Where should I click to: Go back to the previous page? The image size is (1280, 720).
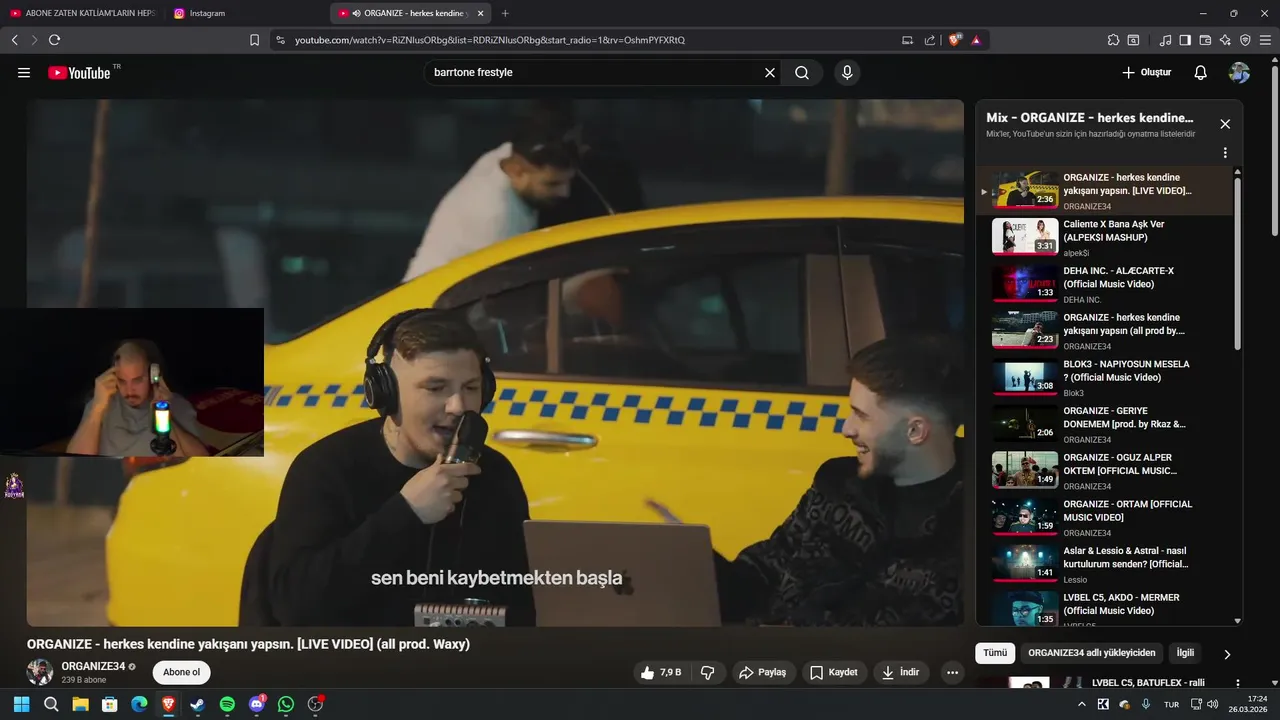(x=14, y=40)
